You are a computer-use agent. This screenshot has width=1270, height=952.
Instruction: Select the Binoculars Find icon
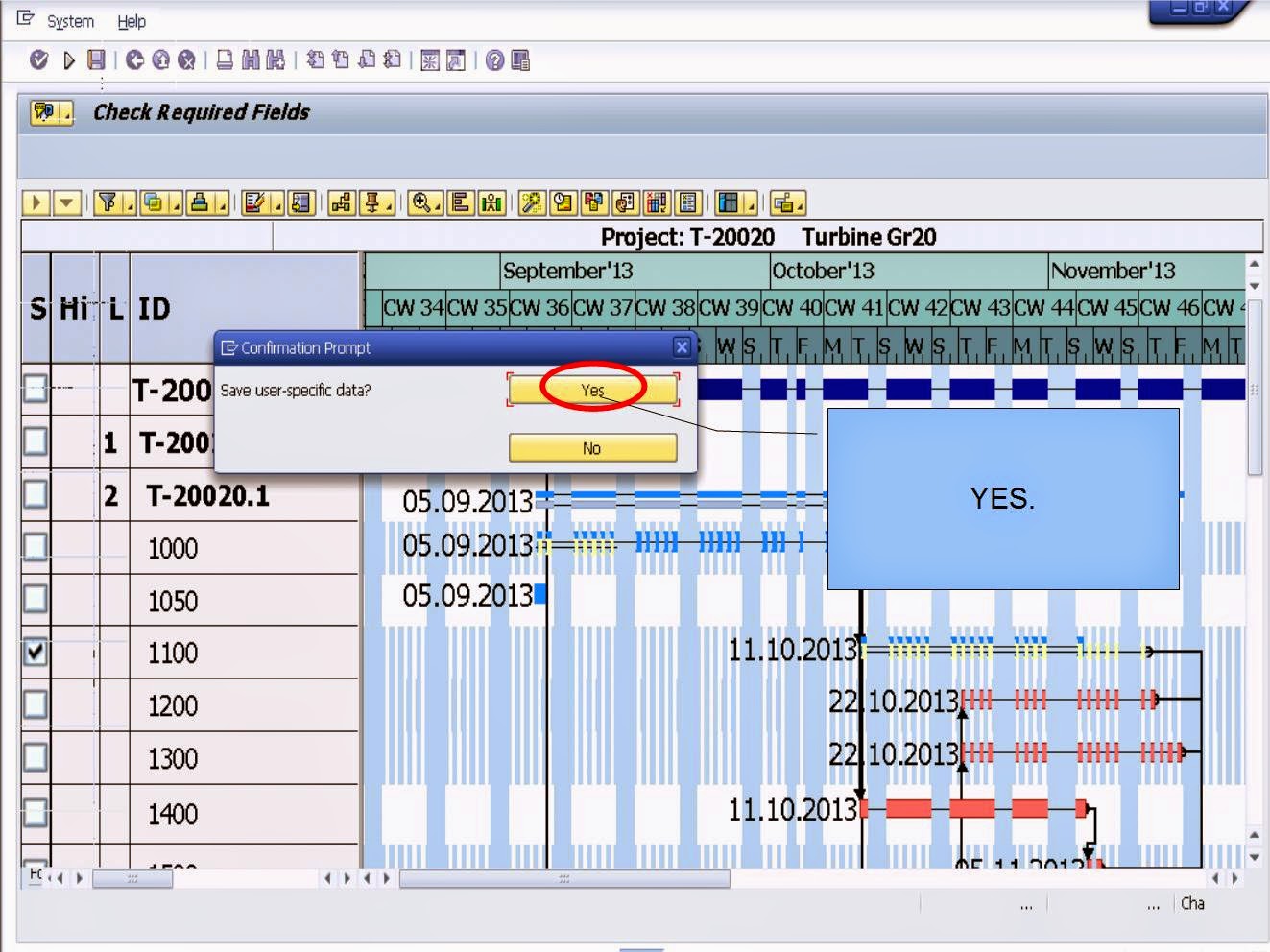[x=250, y=60]
